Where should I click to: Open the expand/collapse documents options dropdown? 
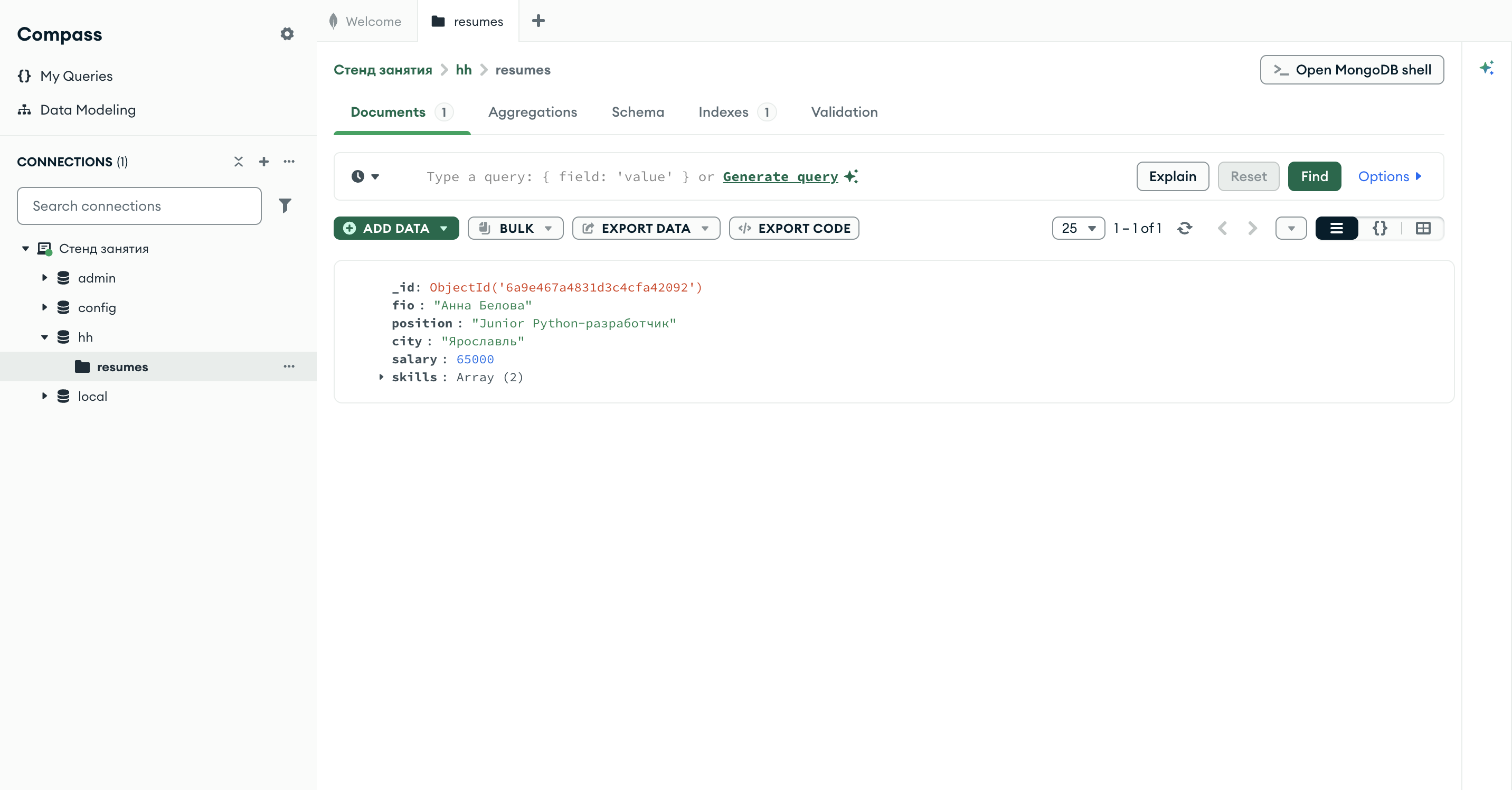[1291, 228]
